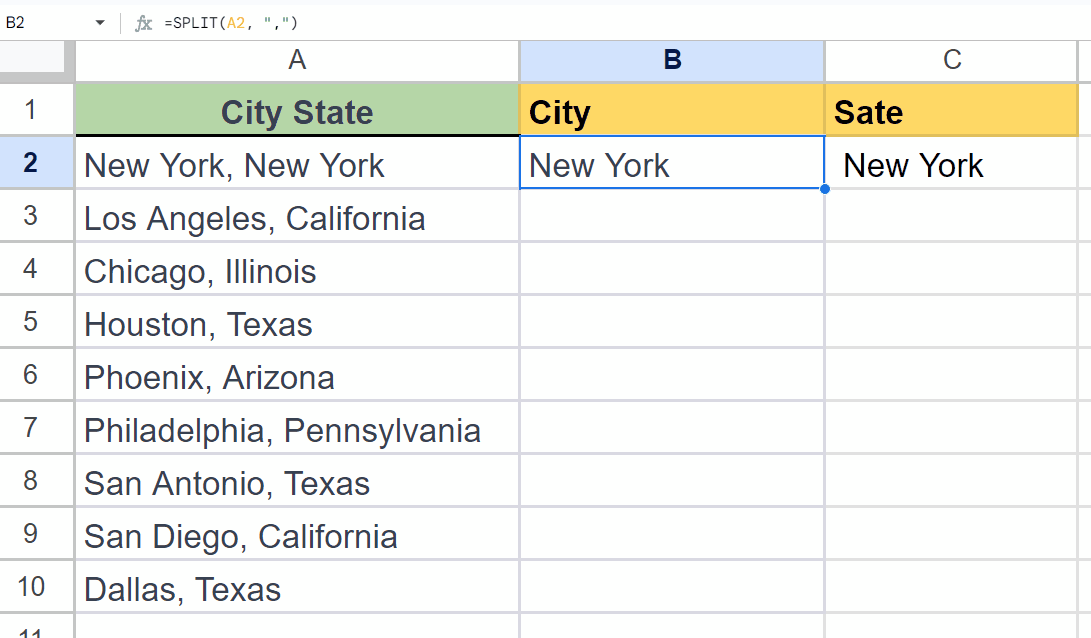
Task: Click the yellow City header cell
Action: click(671, 110)
